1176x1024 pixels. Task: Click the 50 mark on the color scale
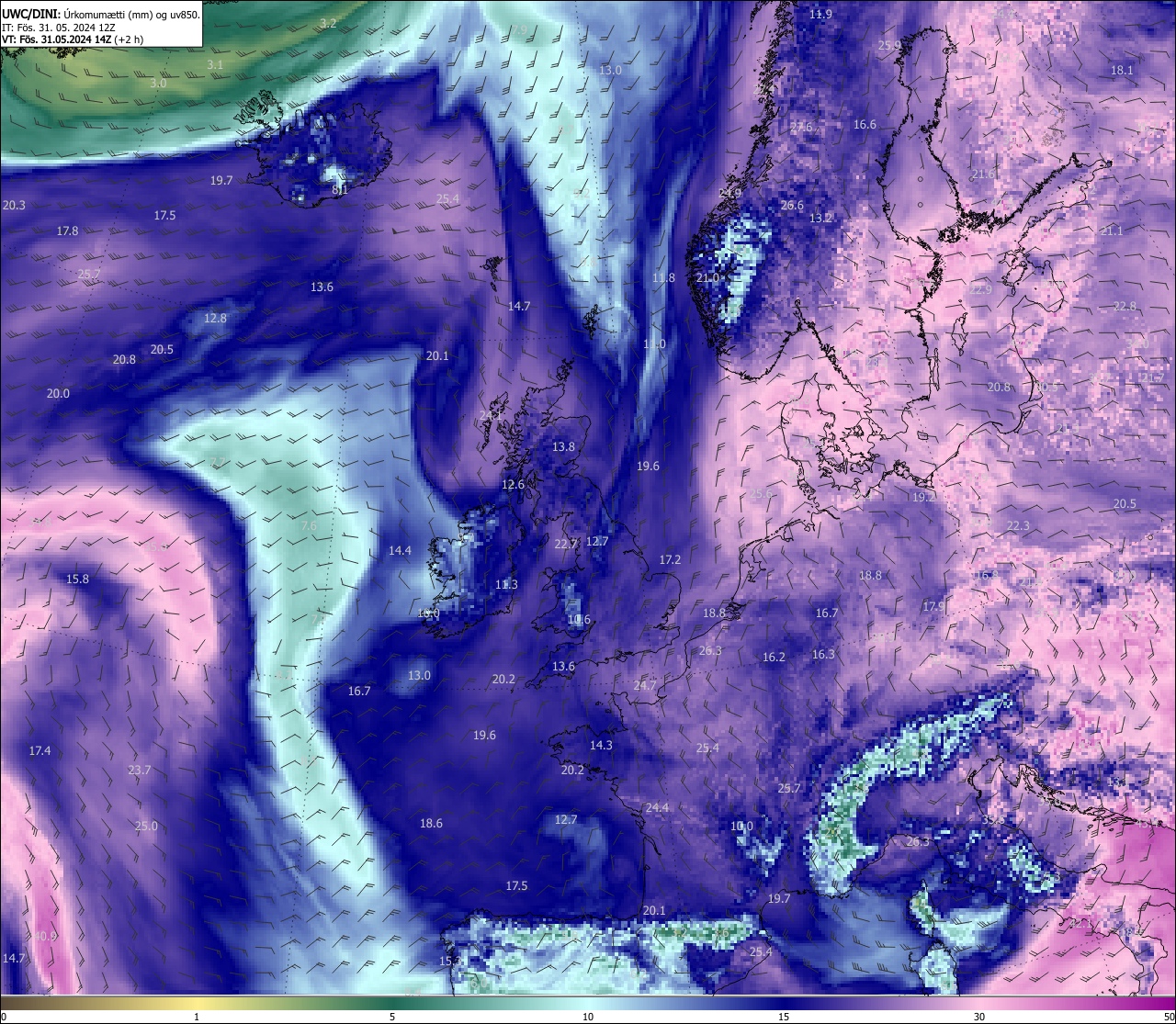pos(1169,1017)
